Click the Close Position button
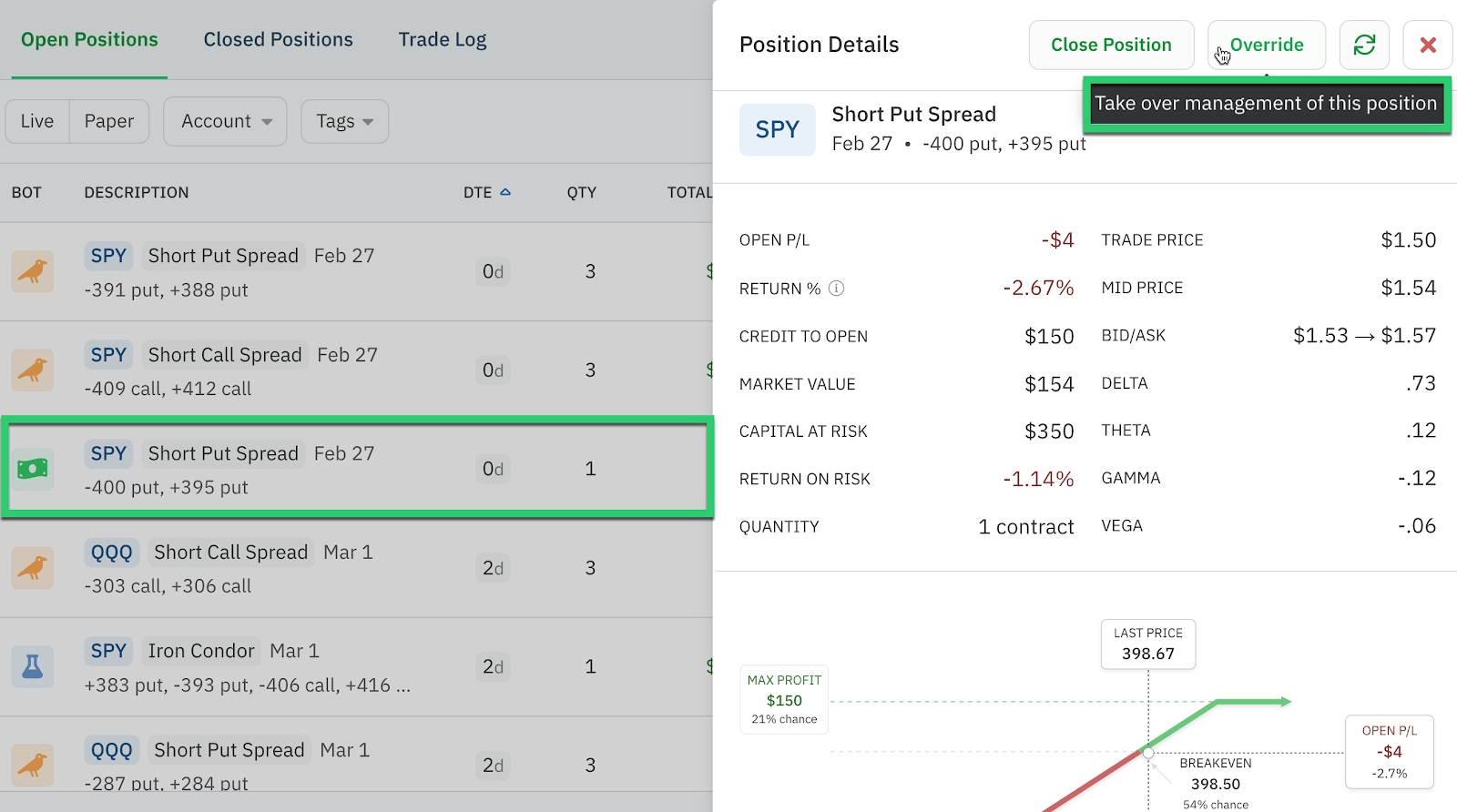 (1111, 45)
